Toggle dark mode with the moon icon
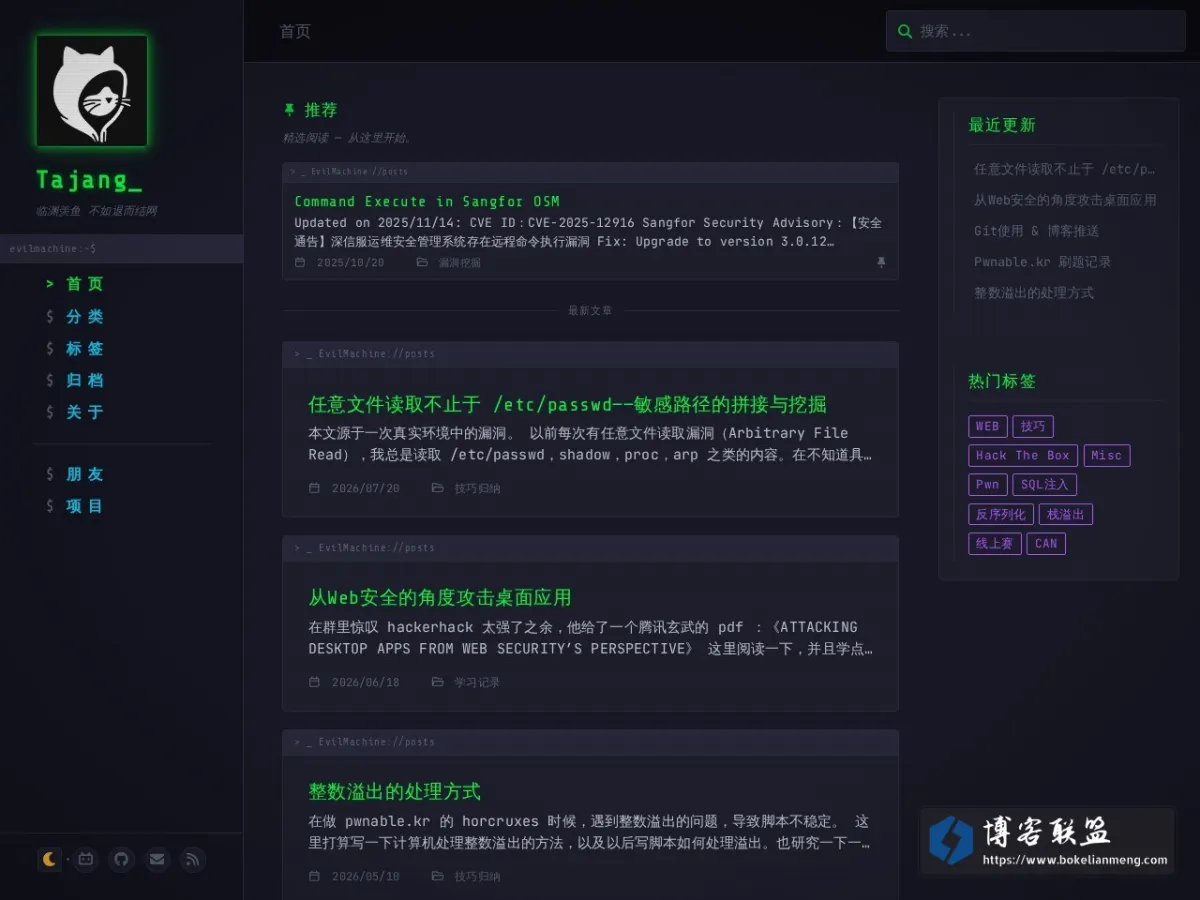This screenshot has width=1200, height=900. [x=49, y=859]
